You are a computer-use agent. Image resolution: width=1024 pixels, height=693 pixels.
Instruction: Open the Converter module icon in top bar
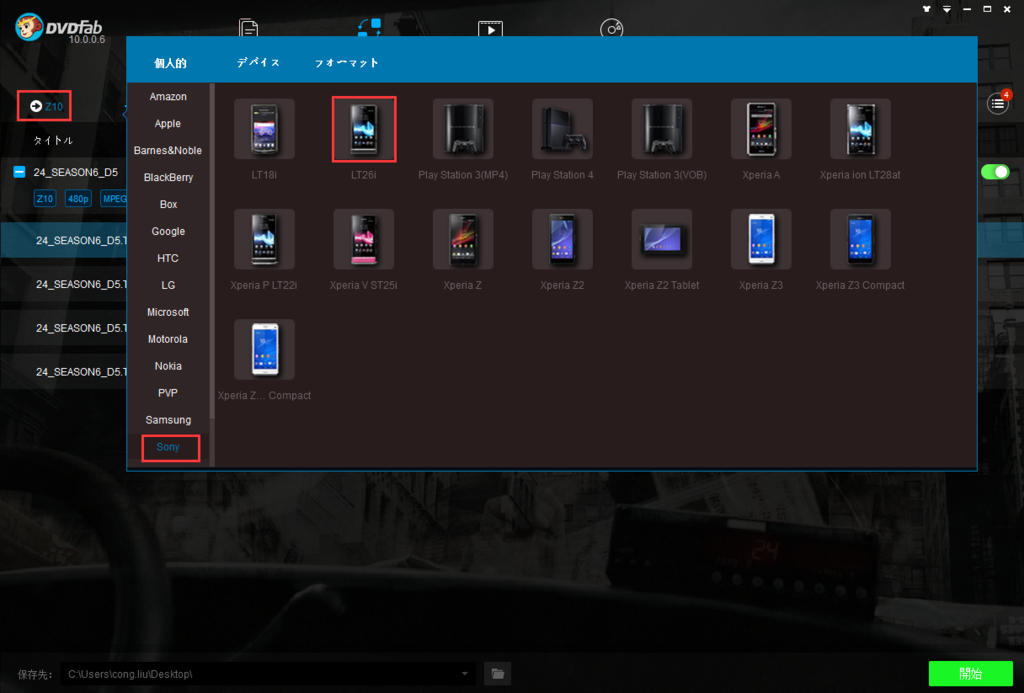click(370, 27)
